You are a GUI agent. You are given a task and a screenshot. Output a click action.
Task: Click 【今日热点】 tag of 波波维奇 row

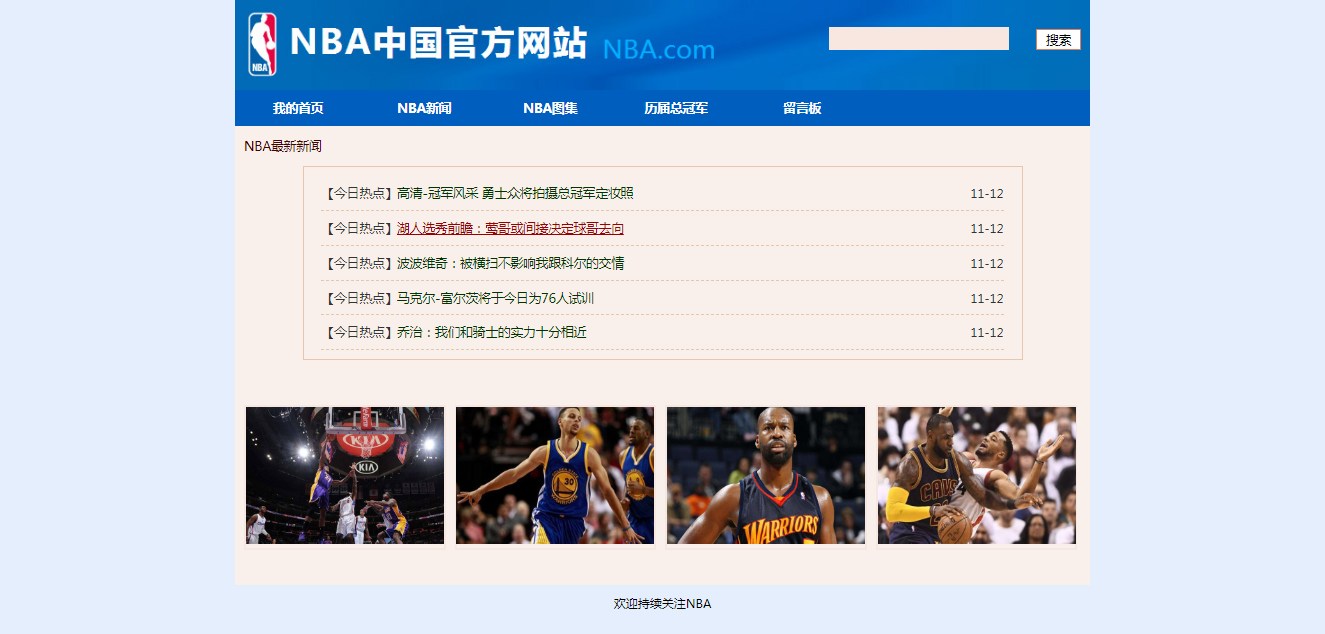[x=359, y=264]
